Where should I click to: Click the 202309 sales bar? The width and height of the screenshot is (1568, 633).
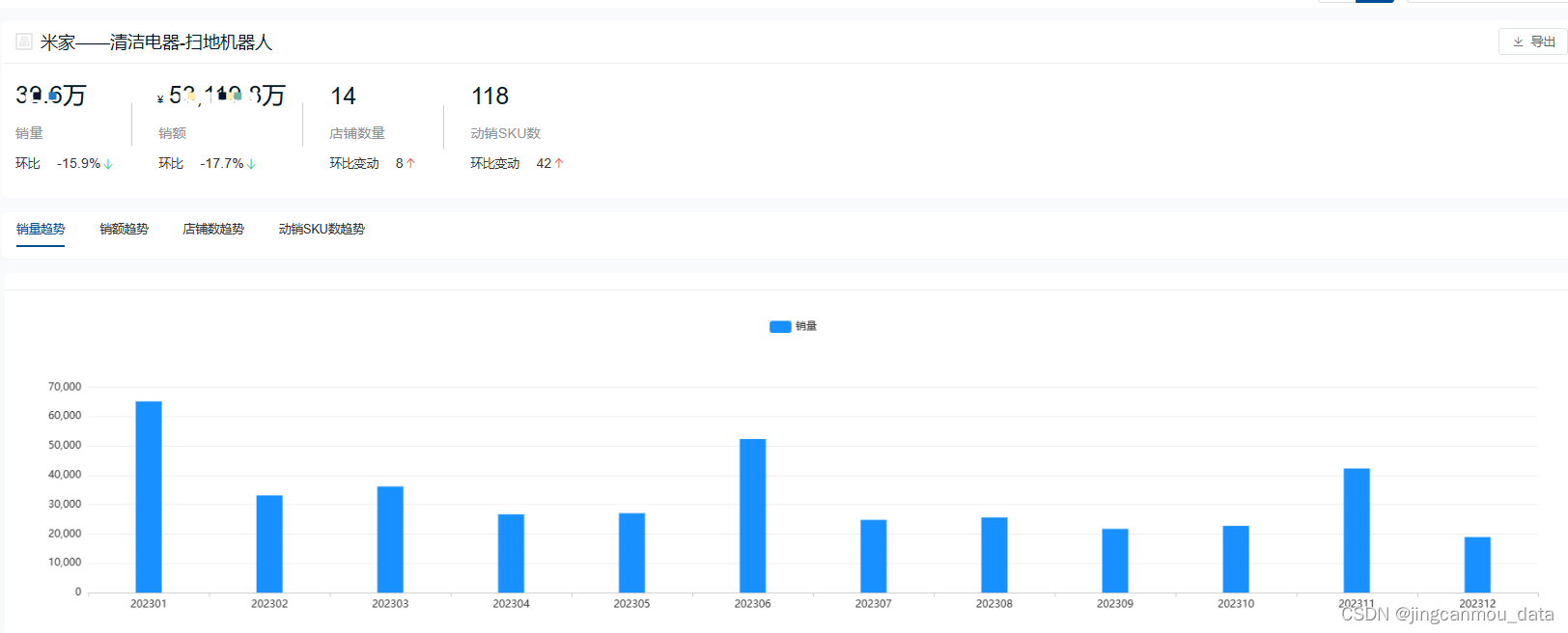1115,561
